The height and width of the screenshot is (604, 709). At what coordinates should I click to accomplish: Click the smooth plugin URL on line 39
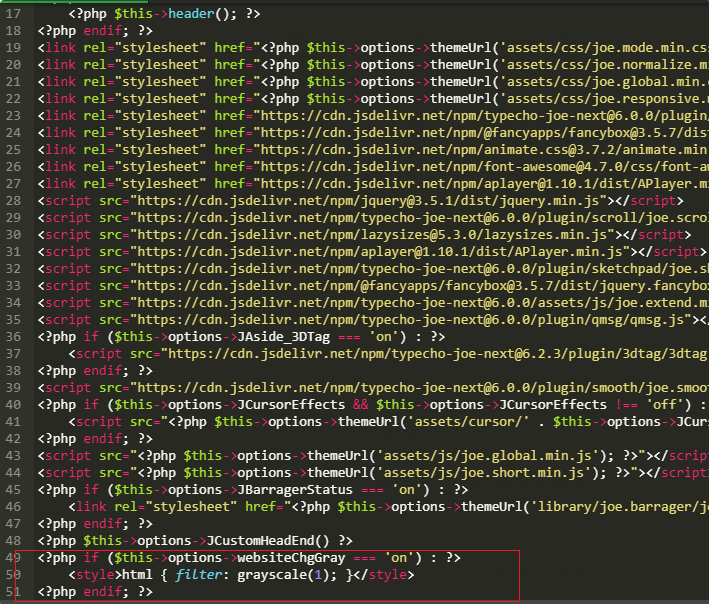pyautogui.click(x=423, y=388)
